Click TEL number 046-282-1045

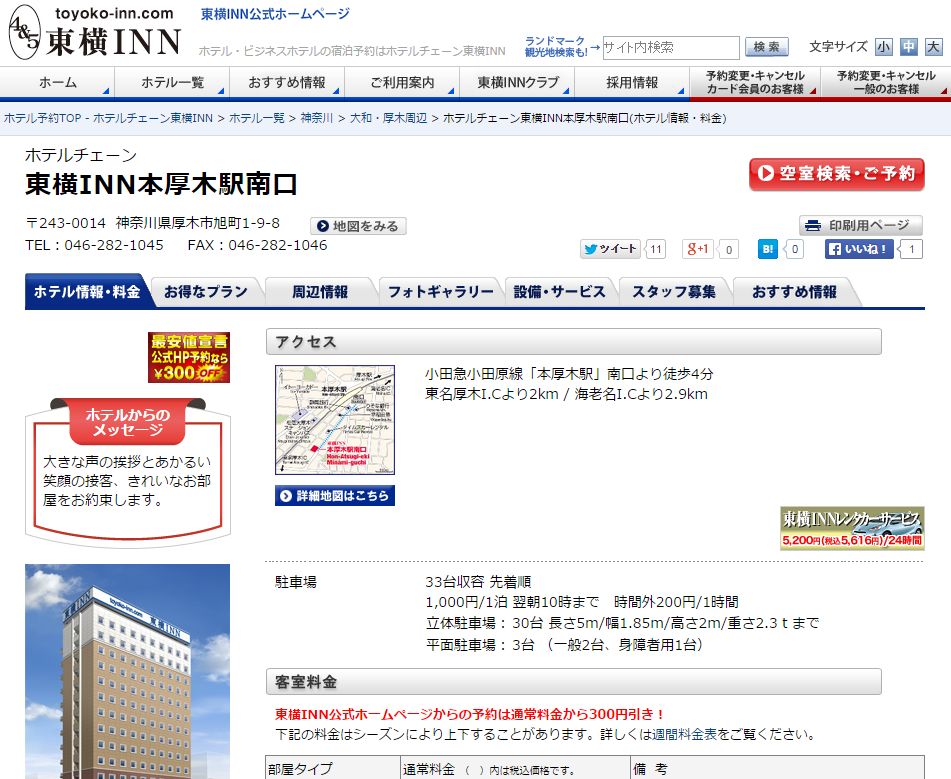114,245
